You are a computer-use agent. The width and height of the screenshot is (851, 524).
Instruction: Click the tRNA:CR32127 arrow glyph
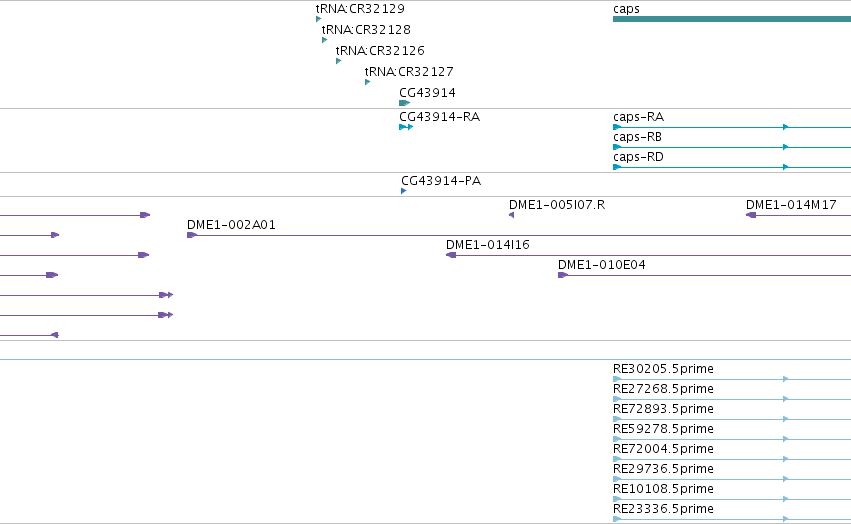tap(367, 82)
